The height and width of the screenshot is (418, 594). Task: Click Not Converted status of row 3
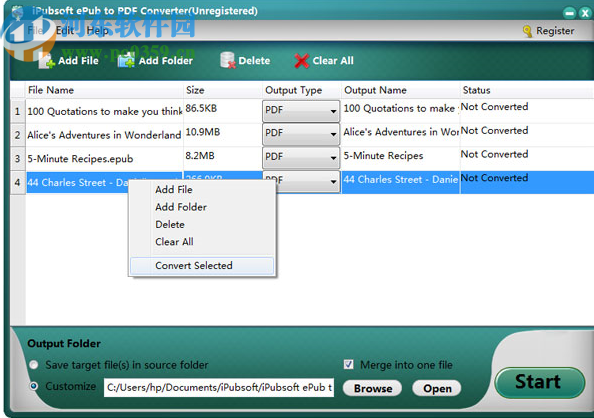point(494,154)
